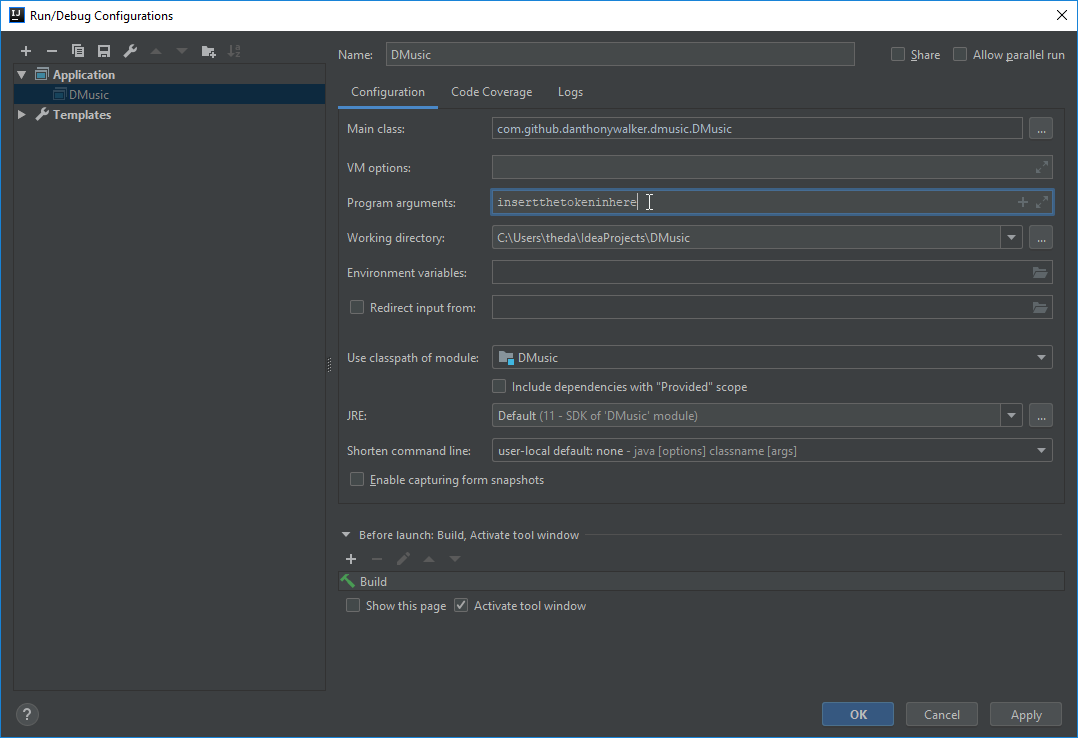
Task: Sort configurations alphabetically
Action: tap(234, 51)
